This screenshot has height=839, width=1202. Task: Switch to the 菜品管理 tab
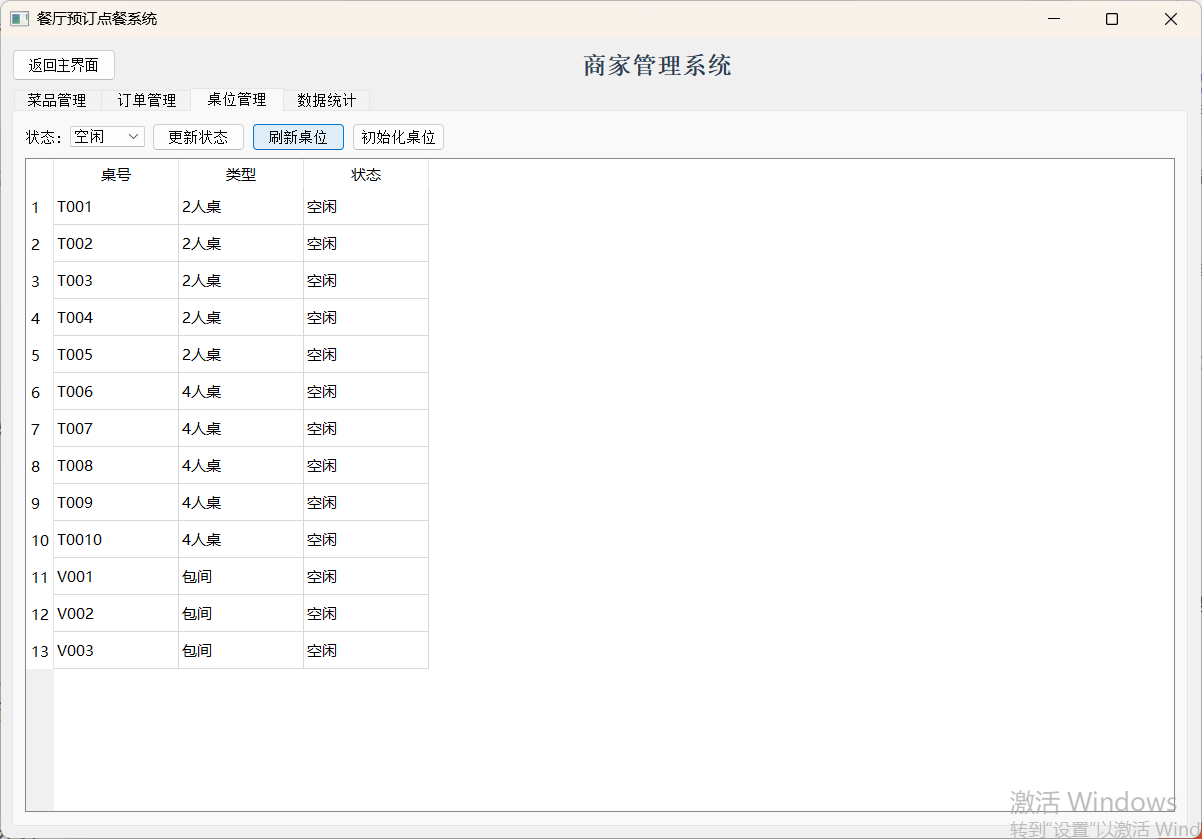click(x=57, y=100)
